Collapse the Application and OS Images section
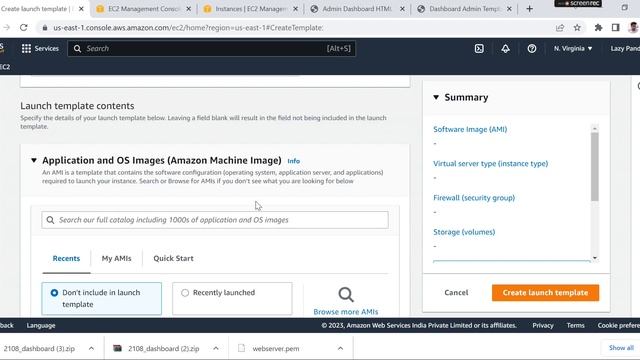This screenshot has width=640, height=360. (34, 160)
